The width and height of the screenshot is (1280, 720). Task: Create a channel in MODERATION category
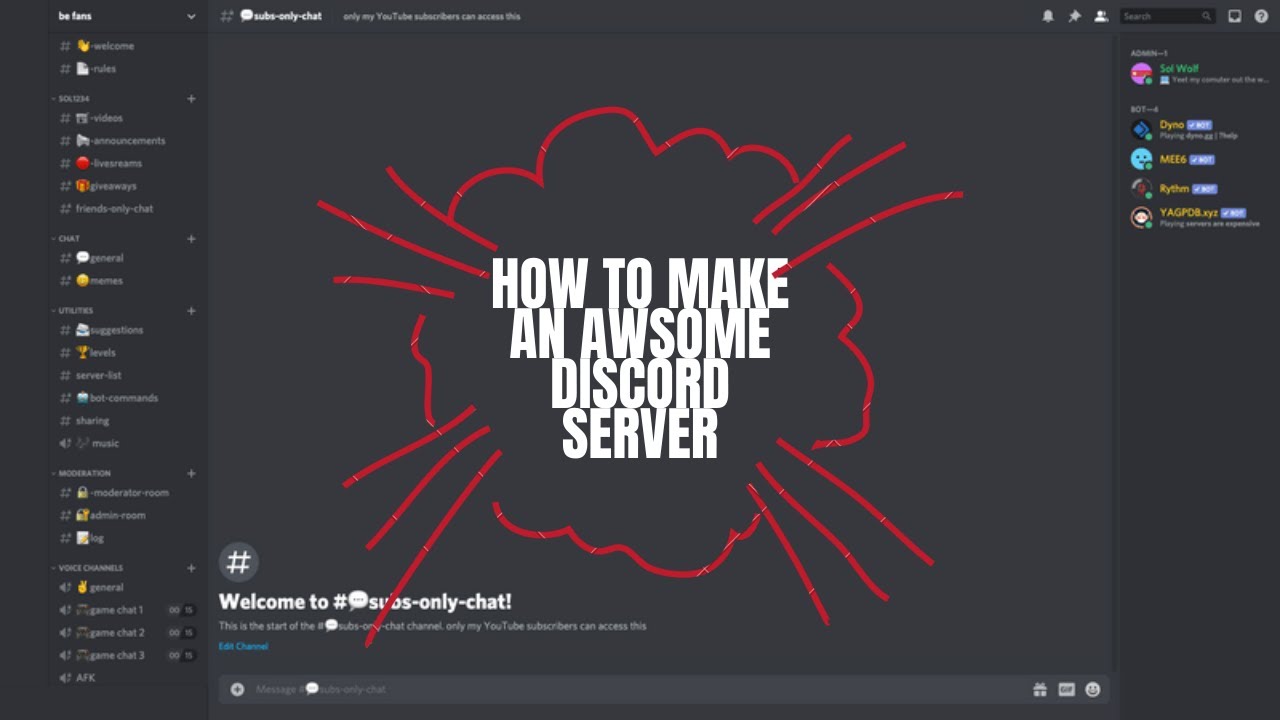point(191,473)
